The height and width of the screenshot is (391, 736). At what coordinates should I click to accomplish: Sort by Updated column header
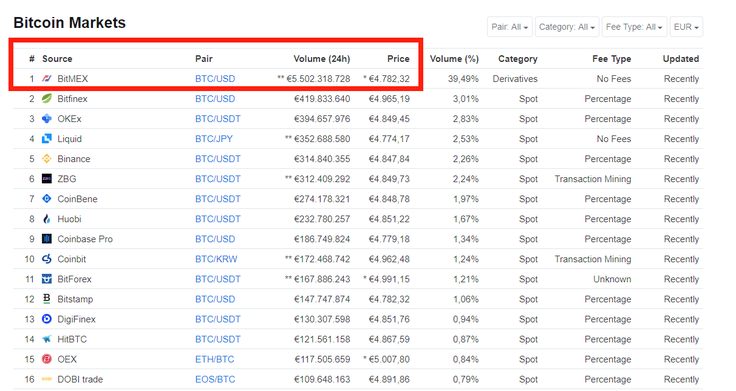coord(681,59)
